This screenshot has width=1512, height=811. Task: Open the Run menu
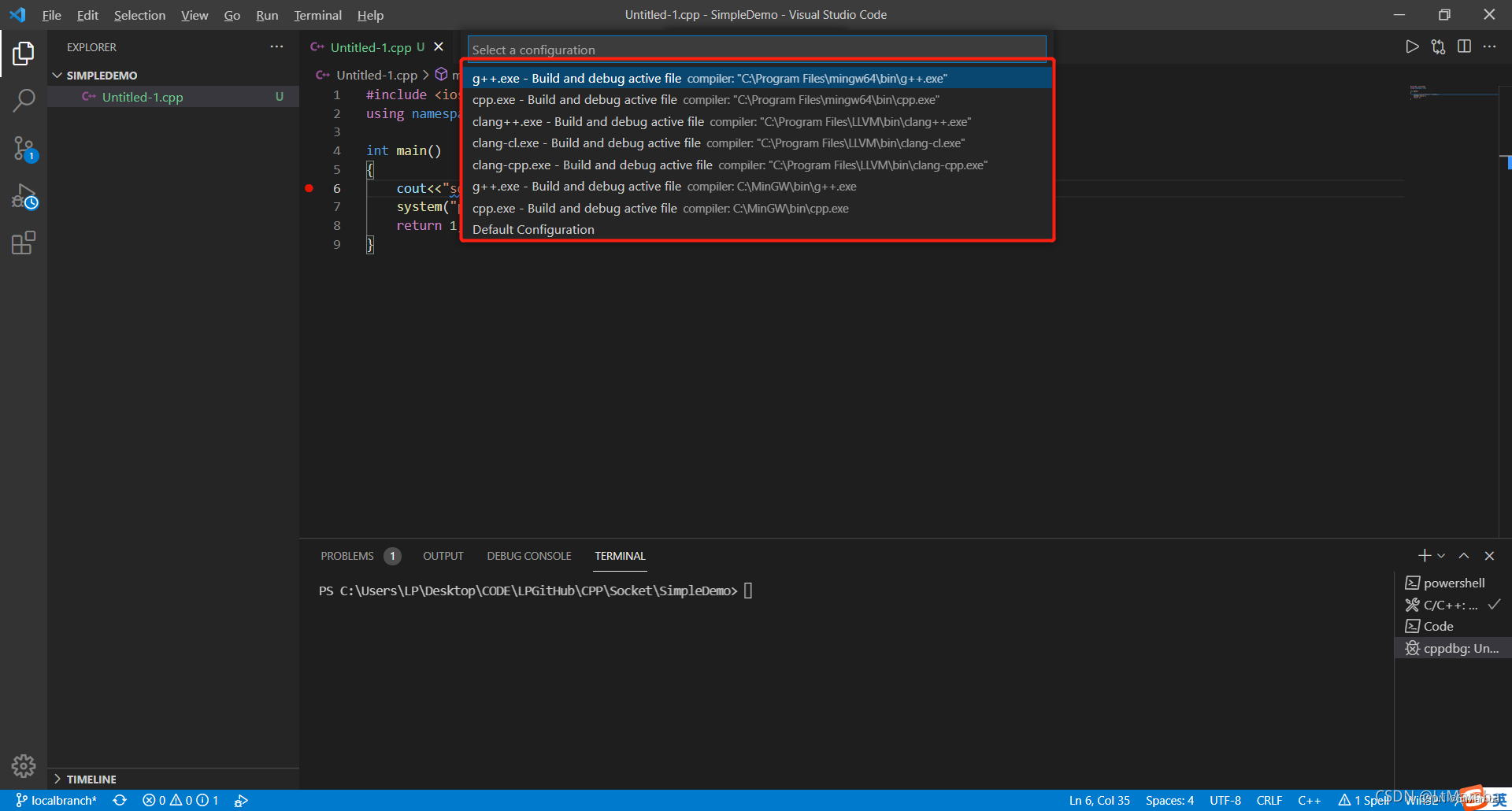(x=267, y=15)
